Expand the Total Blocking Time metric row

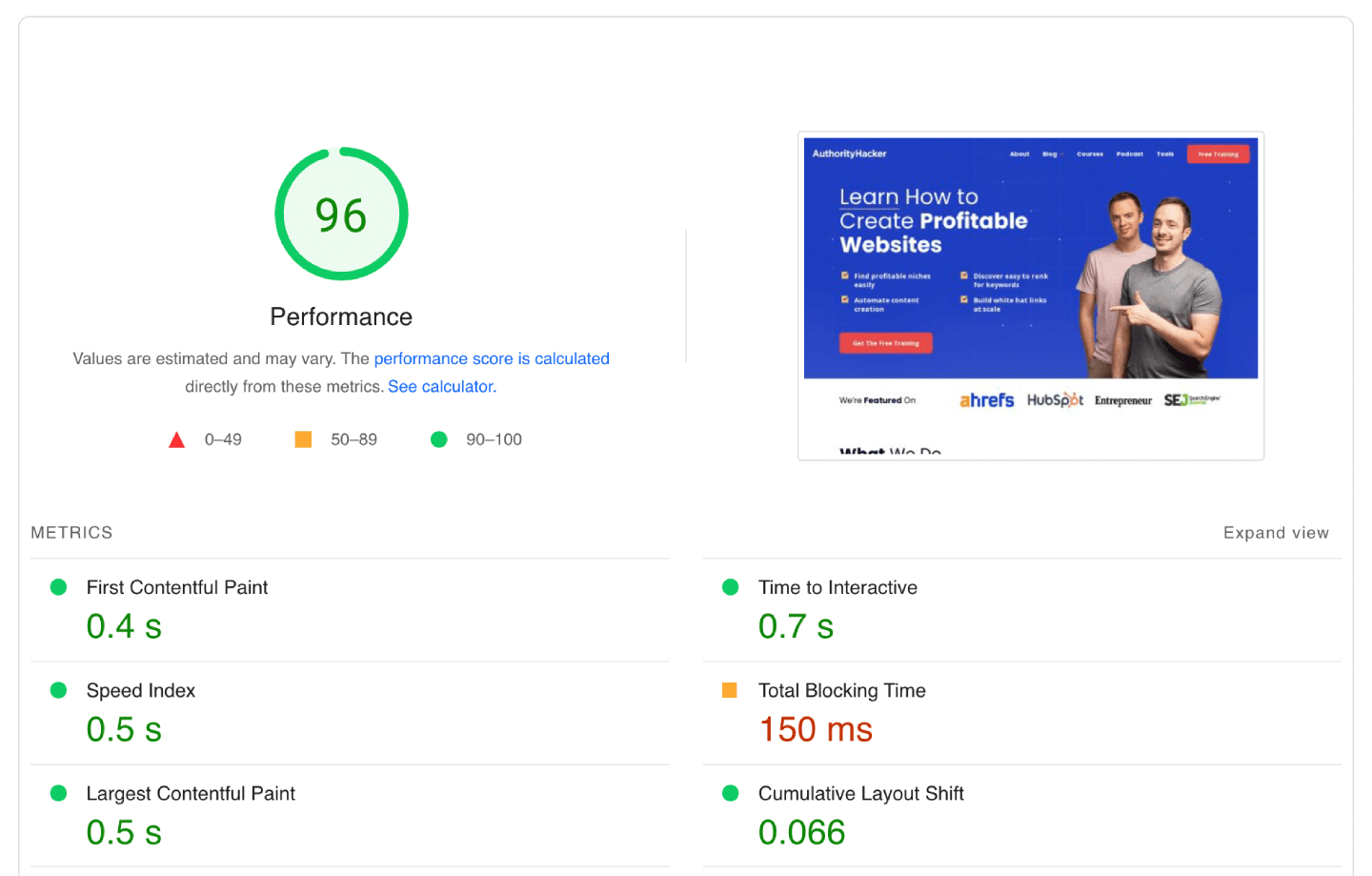click(841, 690)
